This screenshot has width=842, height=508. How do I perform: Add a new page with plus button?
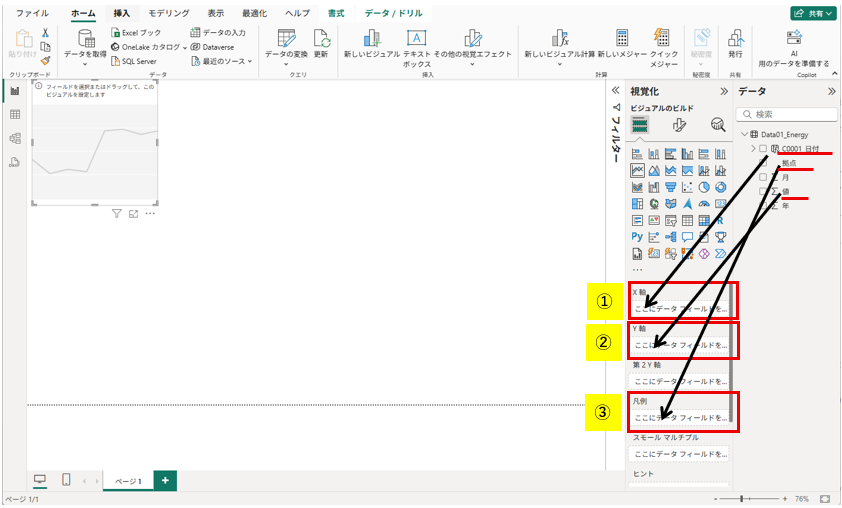pos(165,480)
